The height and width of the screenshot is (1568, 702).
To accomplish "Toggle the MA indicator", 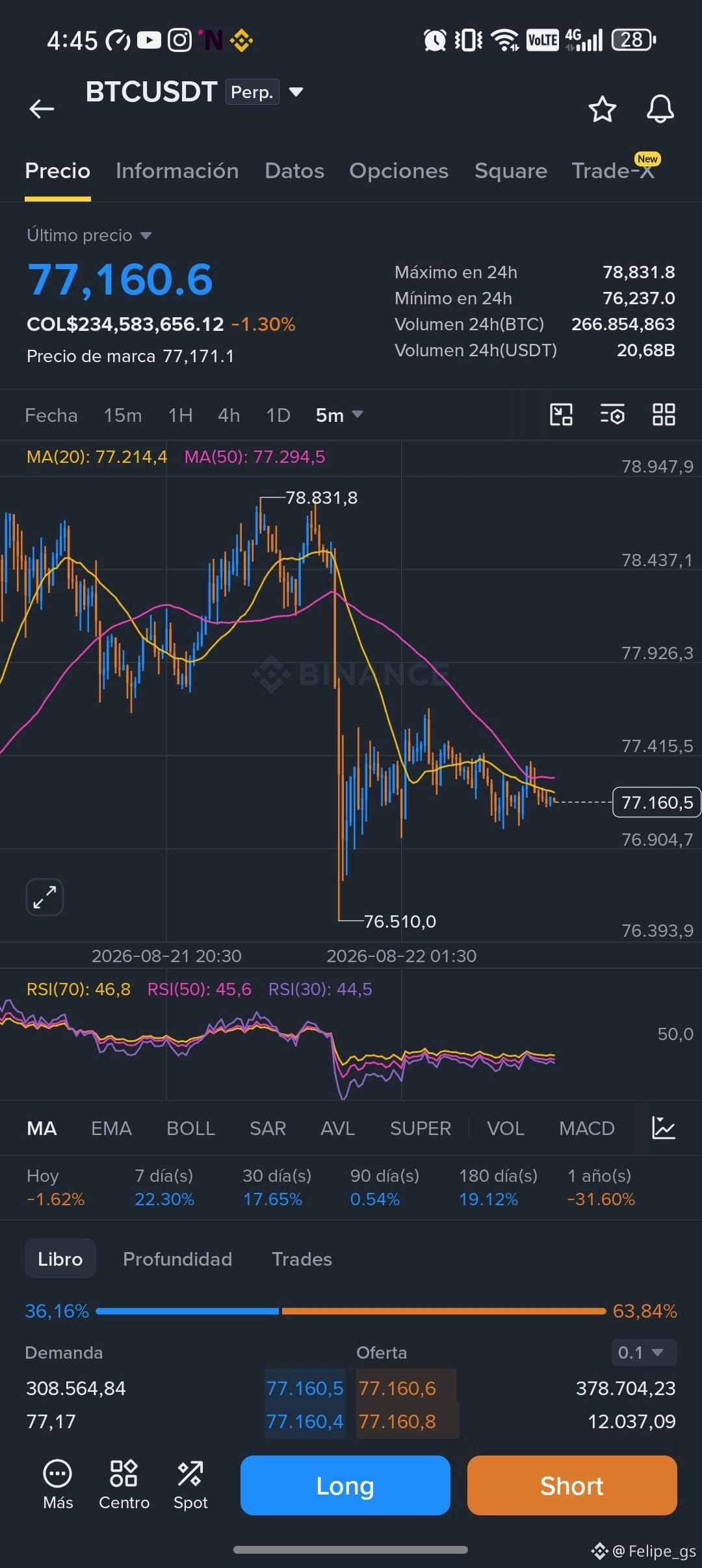I will click(42, 1128).
